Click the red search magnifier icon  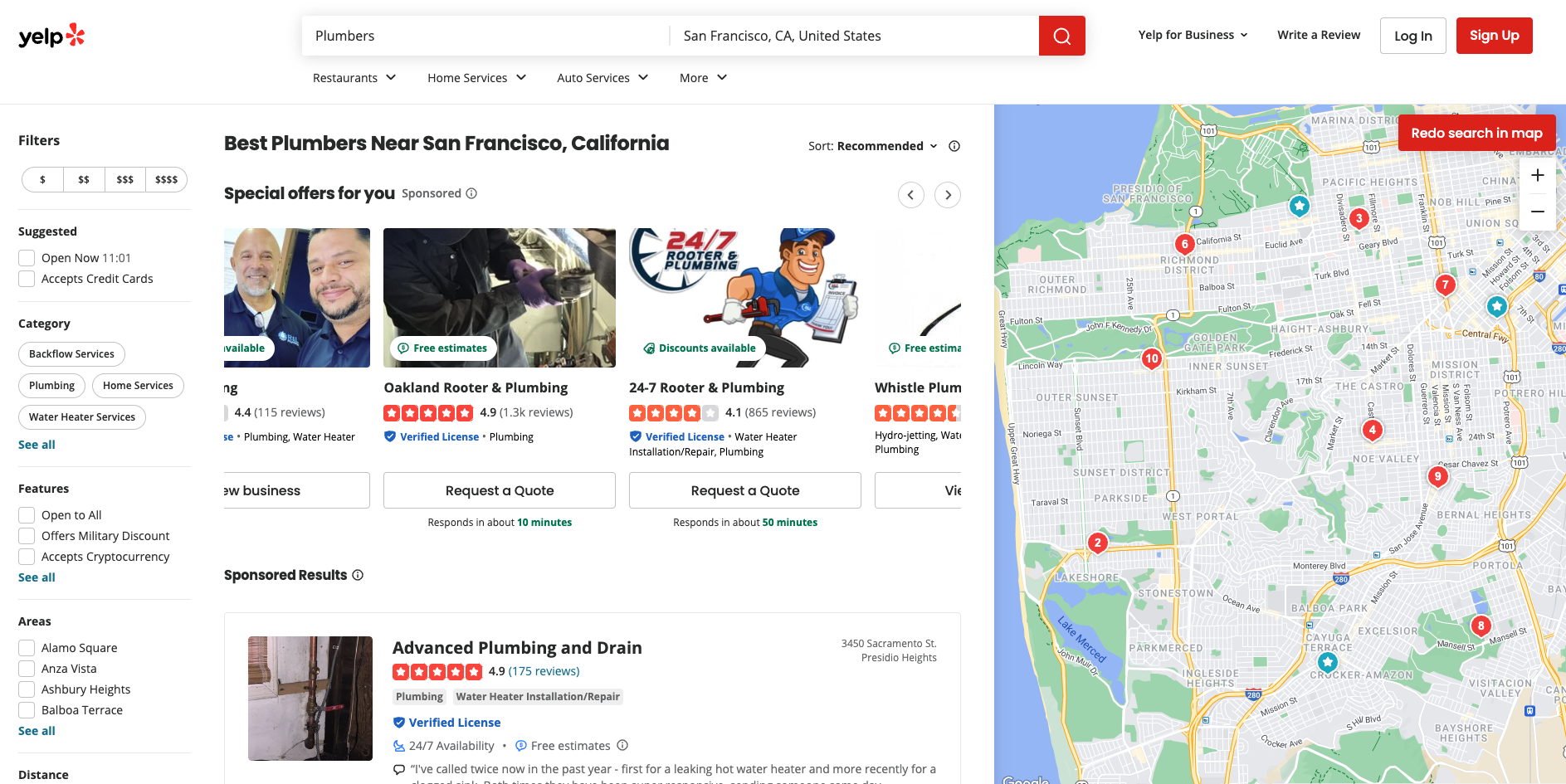[x=1061, y=35]
